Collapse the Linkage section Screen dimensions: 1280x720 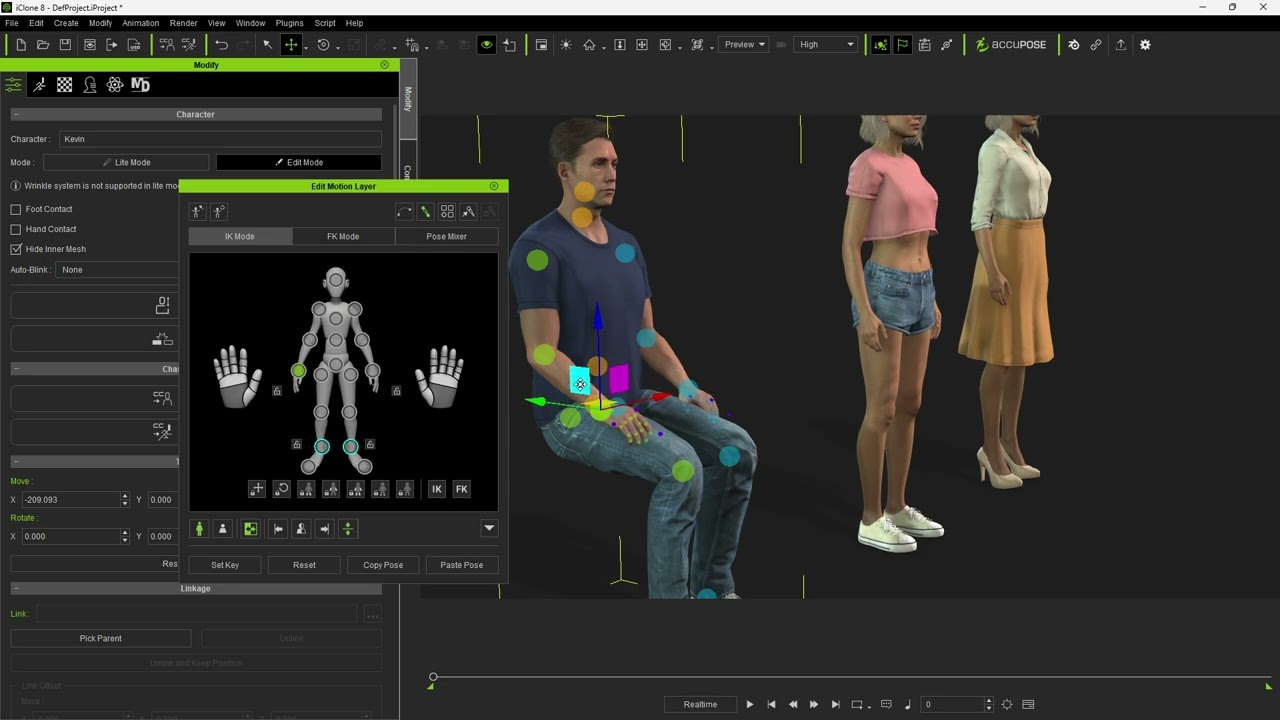[16, 589]
